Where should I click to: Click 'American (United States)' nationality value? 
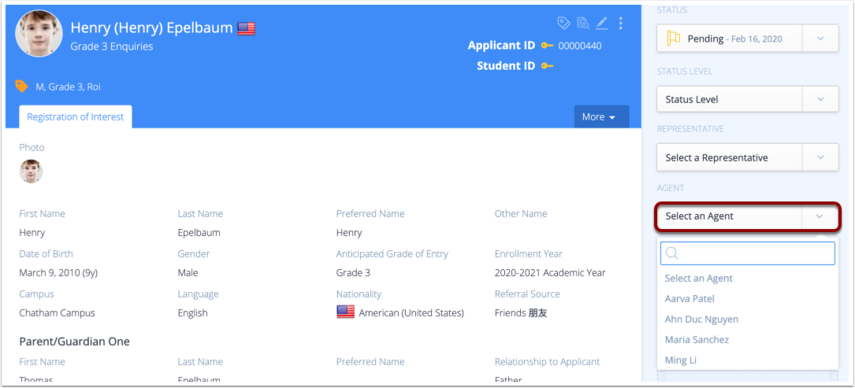click(x=411, y=313)
